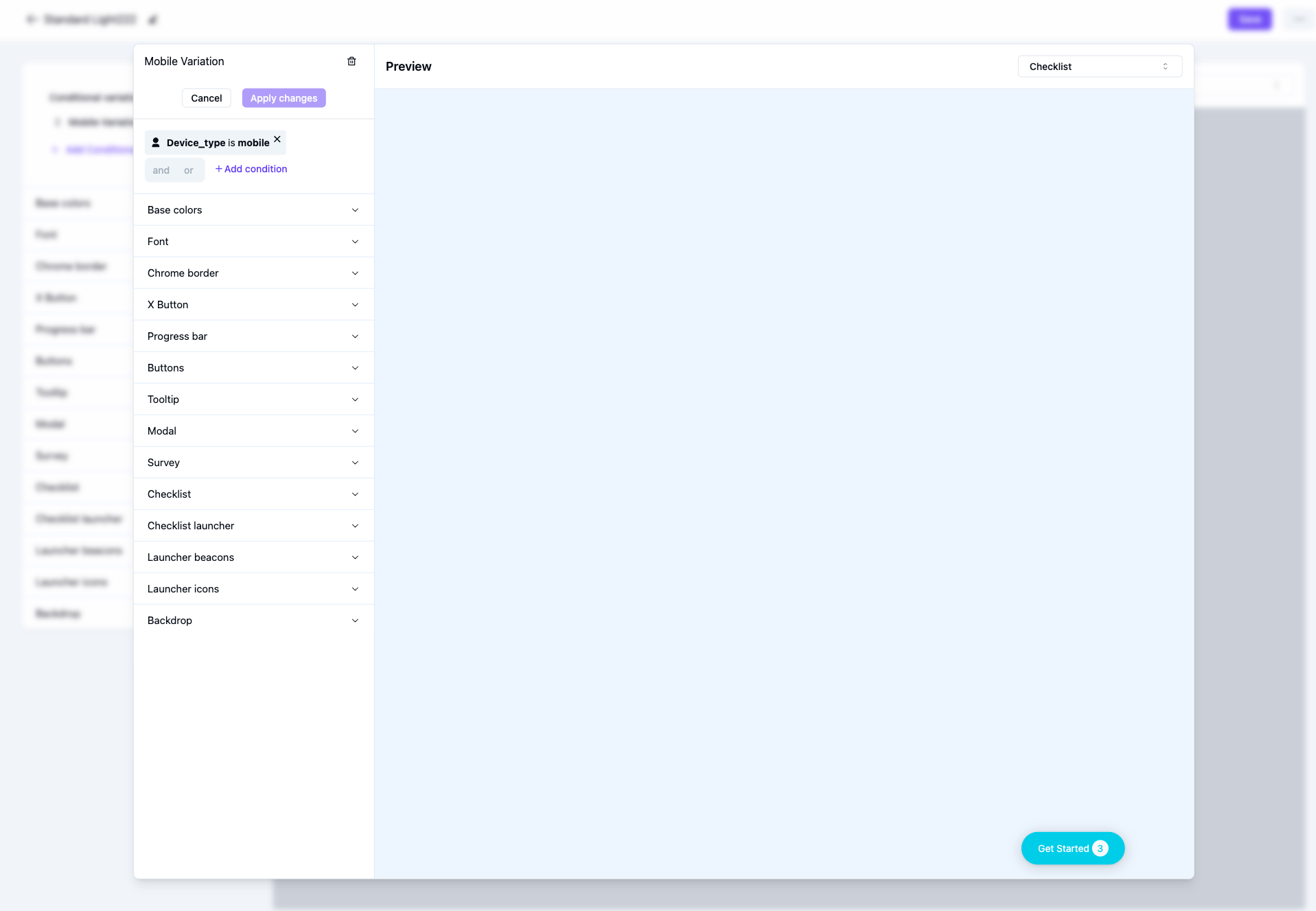1316x911 pixels.
Task: Expand the Launcher icons section
Action: click(253, 589)
